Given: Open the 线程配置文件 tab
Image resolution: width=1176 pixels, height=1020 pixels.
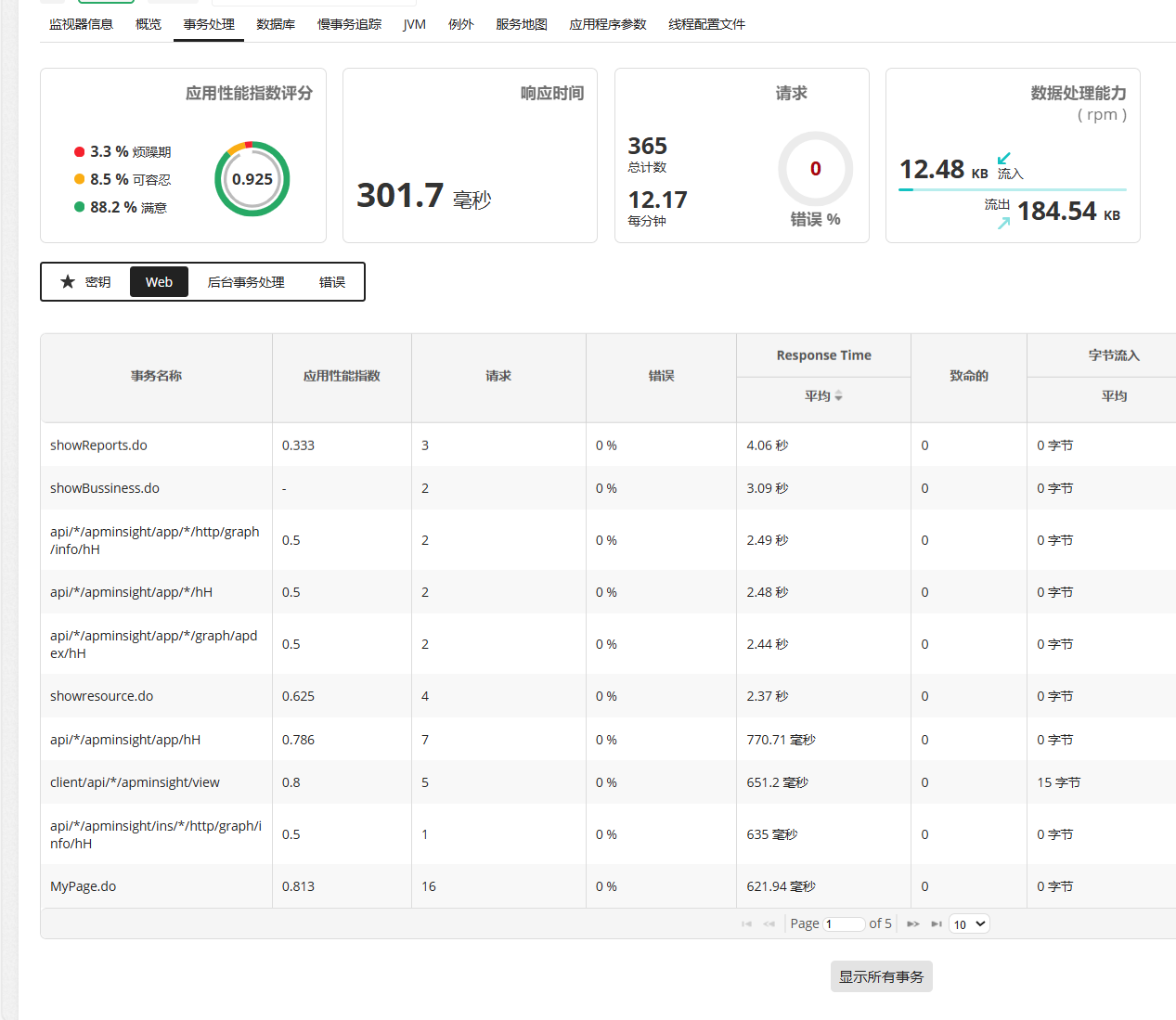Looking at the screenshot, I should 706,24.
